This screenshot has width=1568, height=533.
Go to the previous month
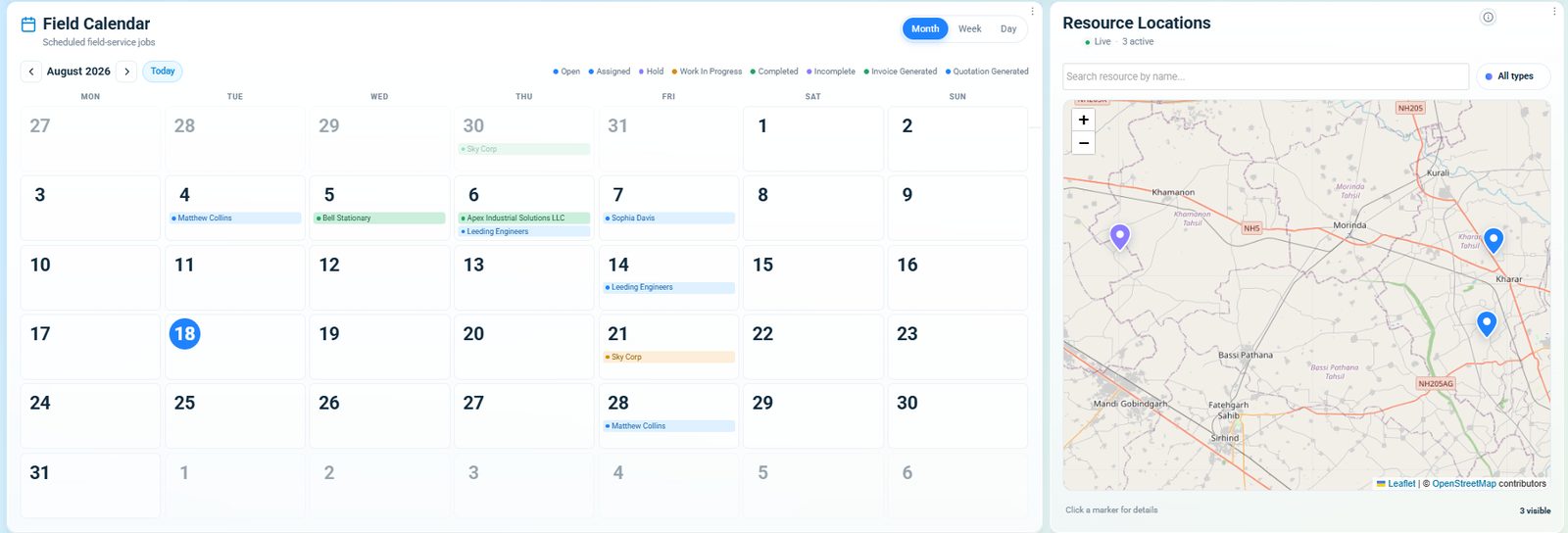[31, 72]
